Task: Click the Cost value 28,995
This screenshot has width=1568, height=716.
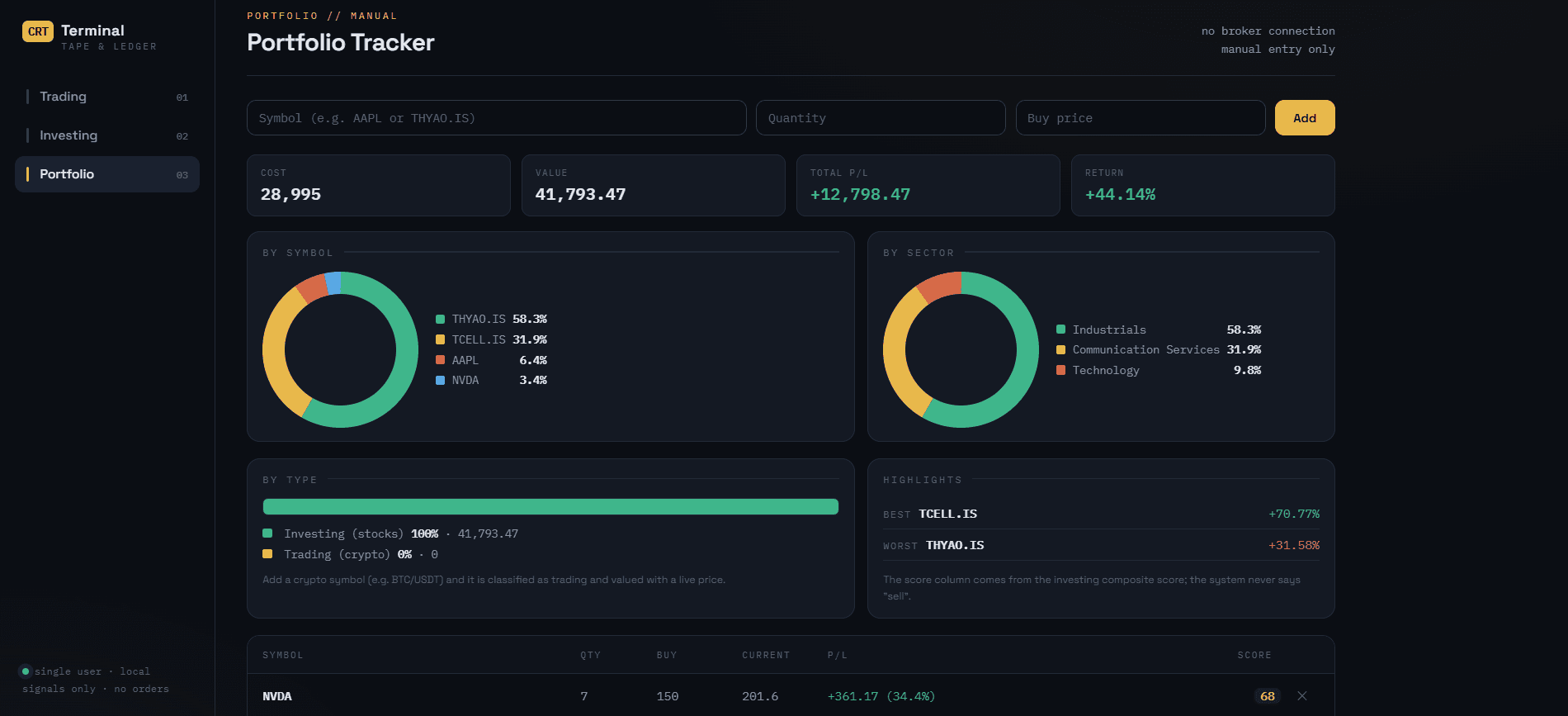Action: [290, 195]
